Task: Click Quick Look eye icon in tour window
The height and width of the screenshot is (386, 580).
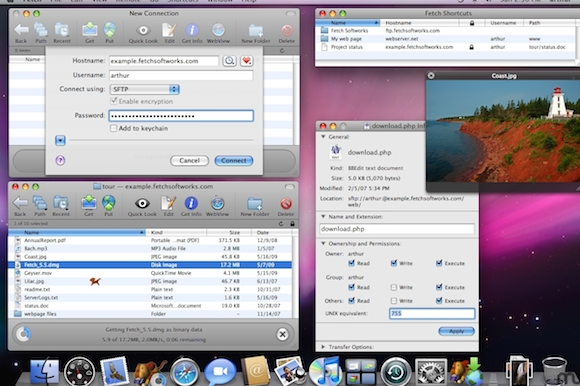Action: pyautogui.click(x=142, y=203)
